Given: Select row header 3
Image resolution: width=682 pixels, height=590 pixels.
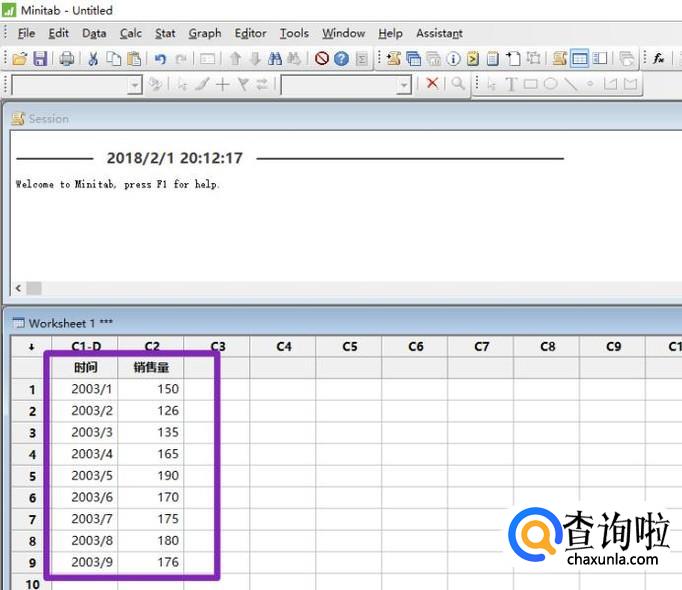Looking at the screenshot, I should pyautogui.click(x=32, y=433).
